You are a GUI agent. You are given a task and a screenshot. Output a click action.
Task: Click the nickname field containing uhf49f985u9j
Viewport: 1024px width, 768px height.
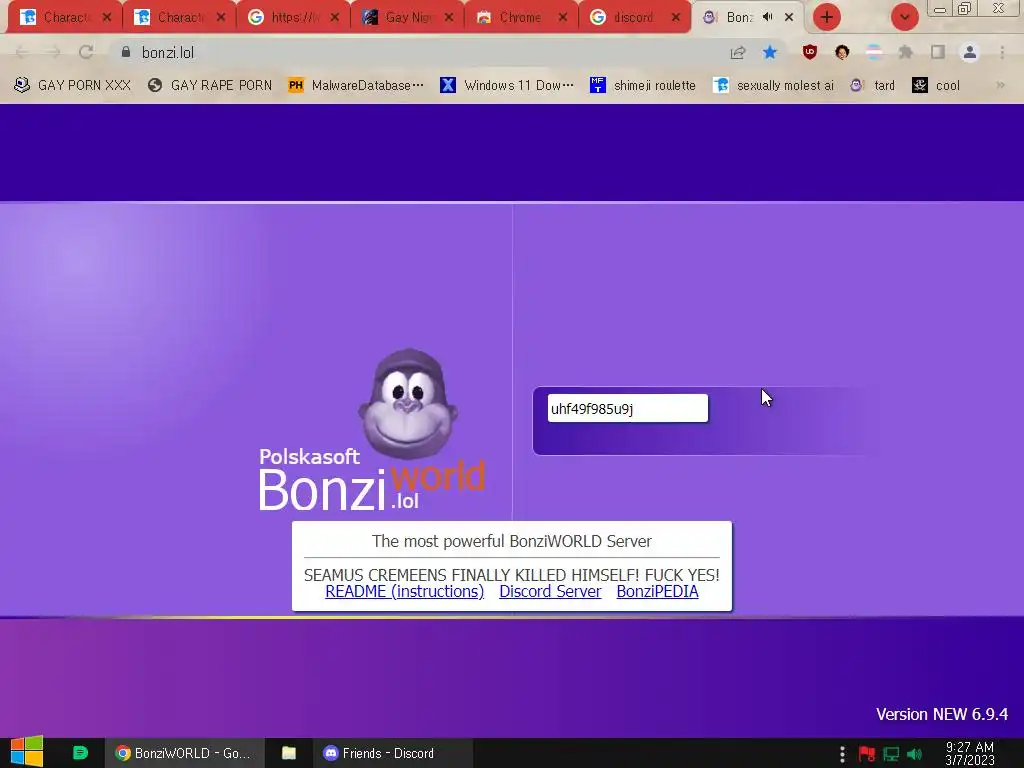[x=628, y=408]
